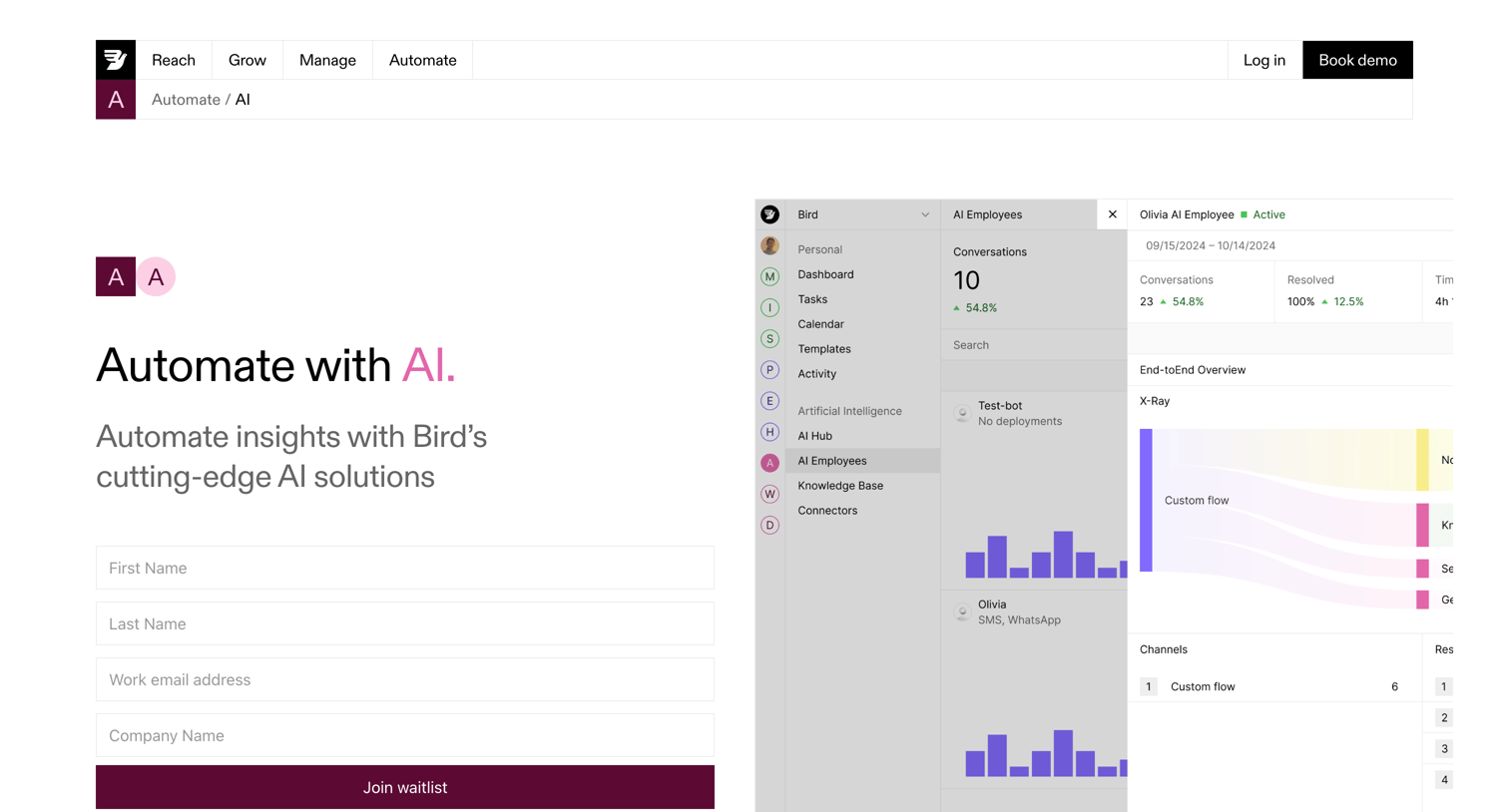Open Tasks in the sidebar
The width and height of the screenshot is (1509, 812).
[812, 299]
